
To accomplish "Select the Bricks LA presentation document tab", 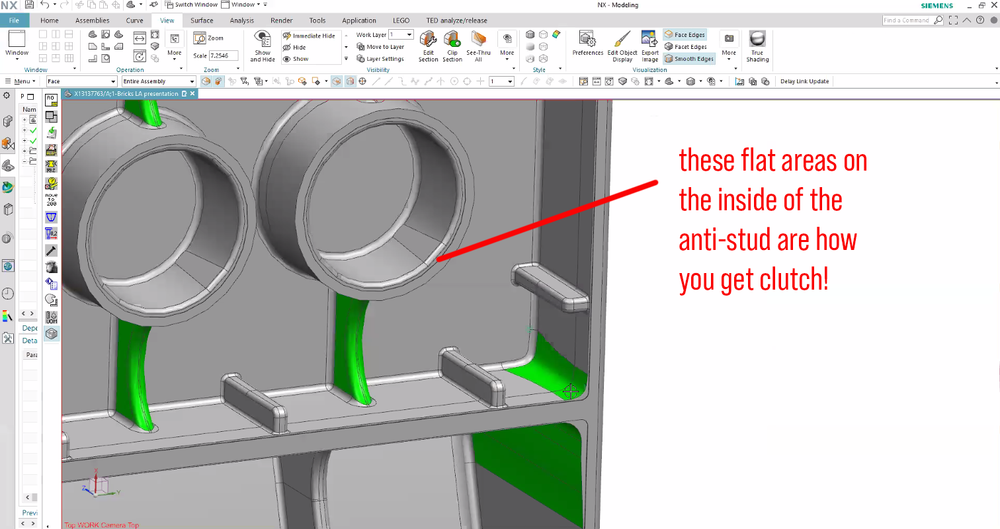I will pos(126,93).
